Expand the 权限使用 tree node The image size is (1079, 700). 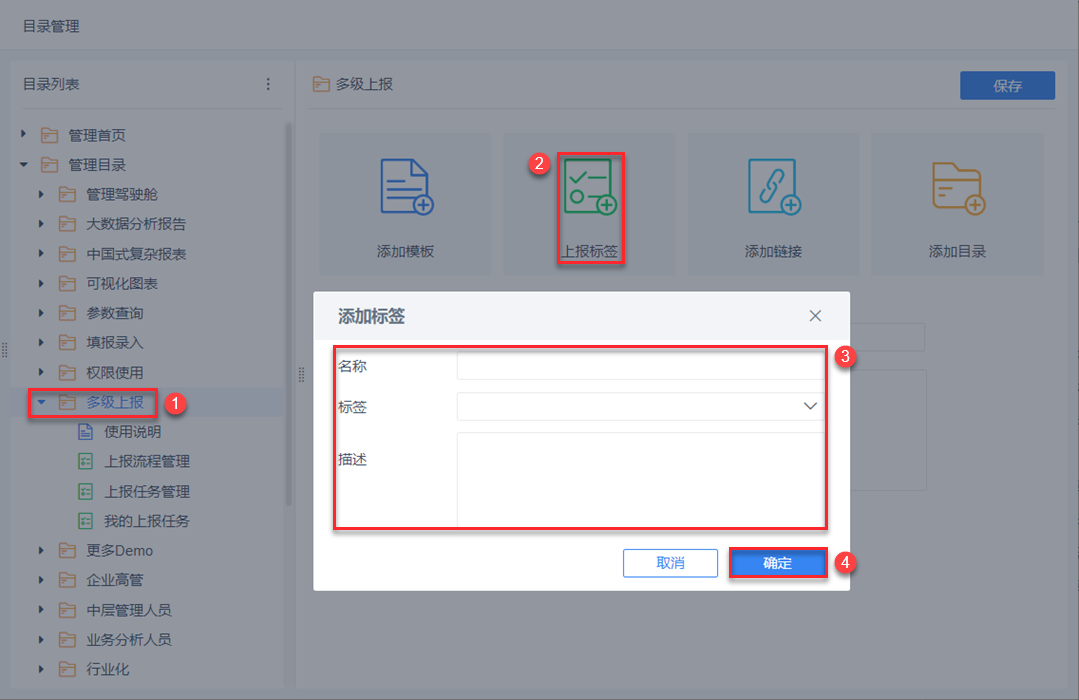[41, 372]
